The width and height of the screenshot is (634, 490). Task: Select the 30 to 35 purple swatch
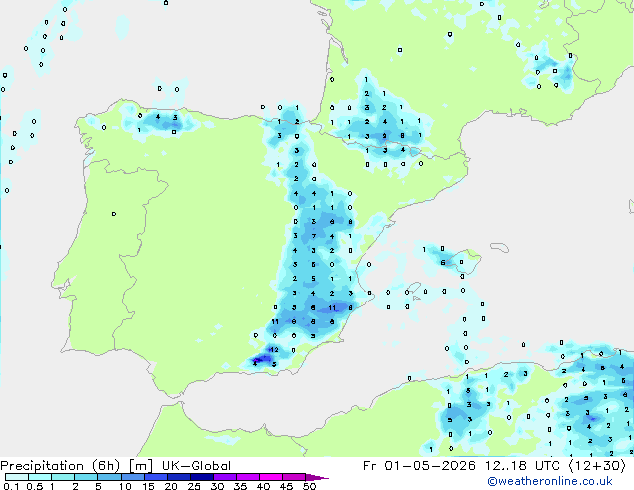pyautogui.click(x=224, y=477)
